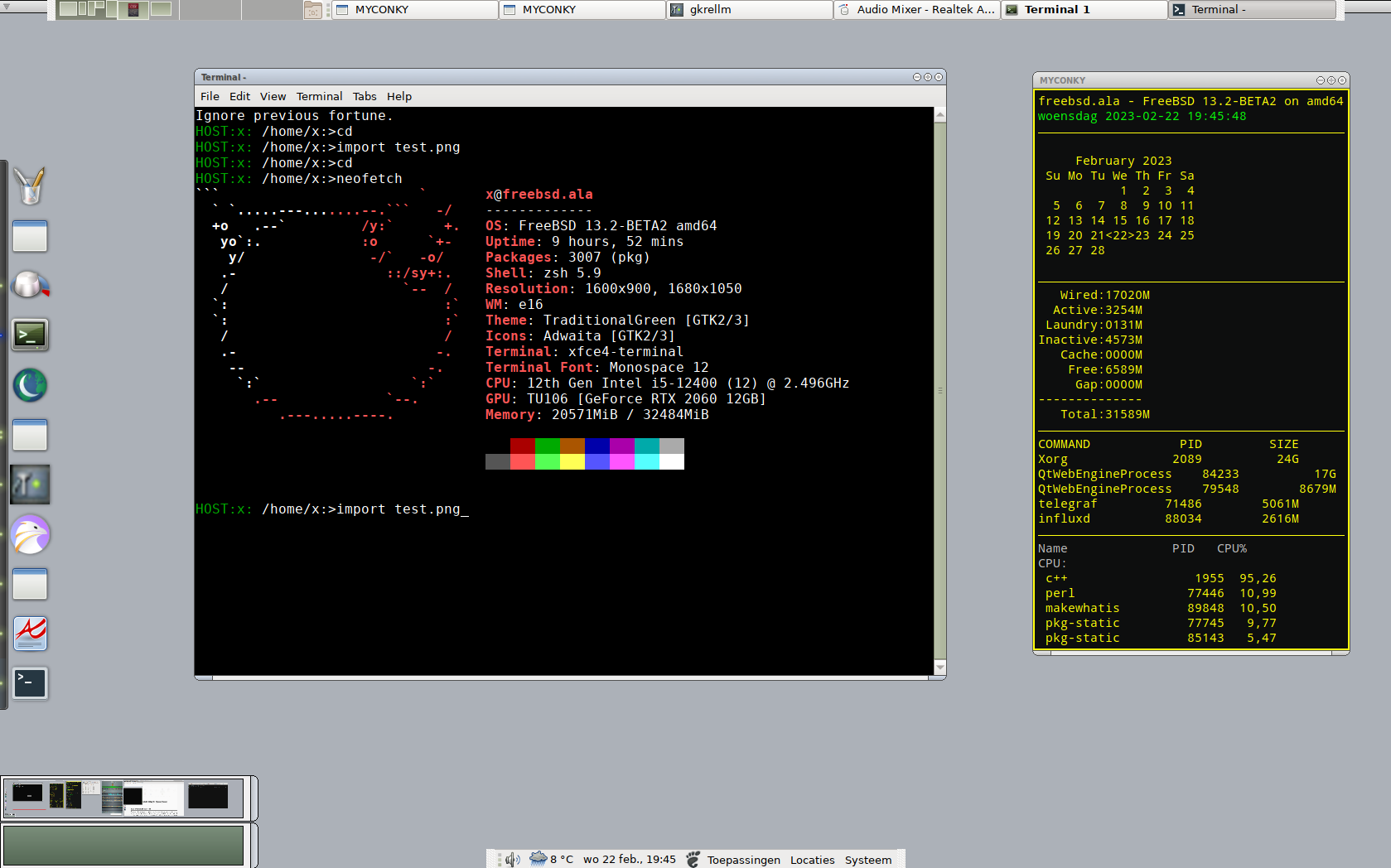This screenshot has height=868, width=1391.
Task: Click the dark blue color block in neofetch
Action: (597, 446)
